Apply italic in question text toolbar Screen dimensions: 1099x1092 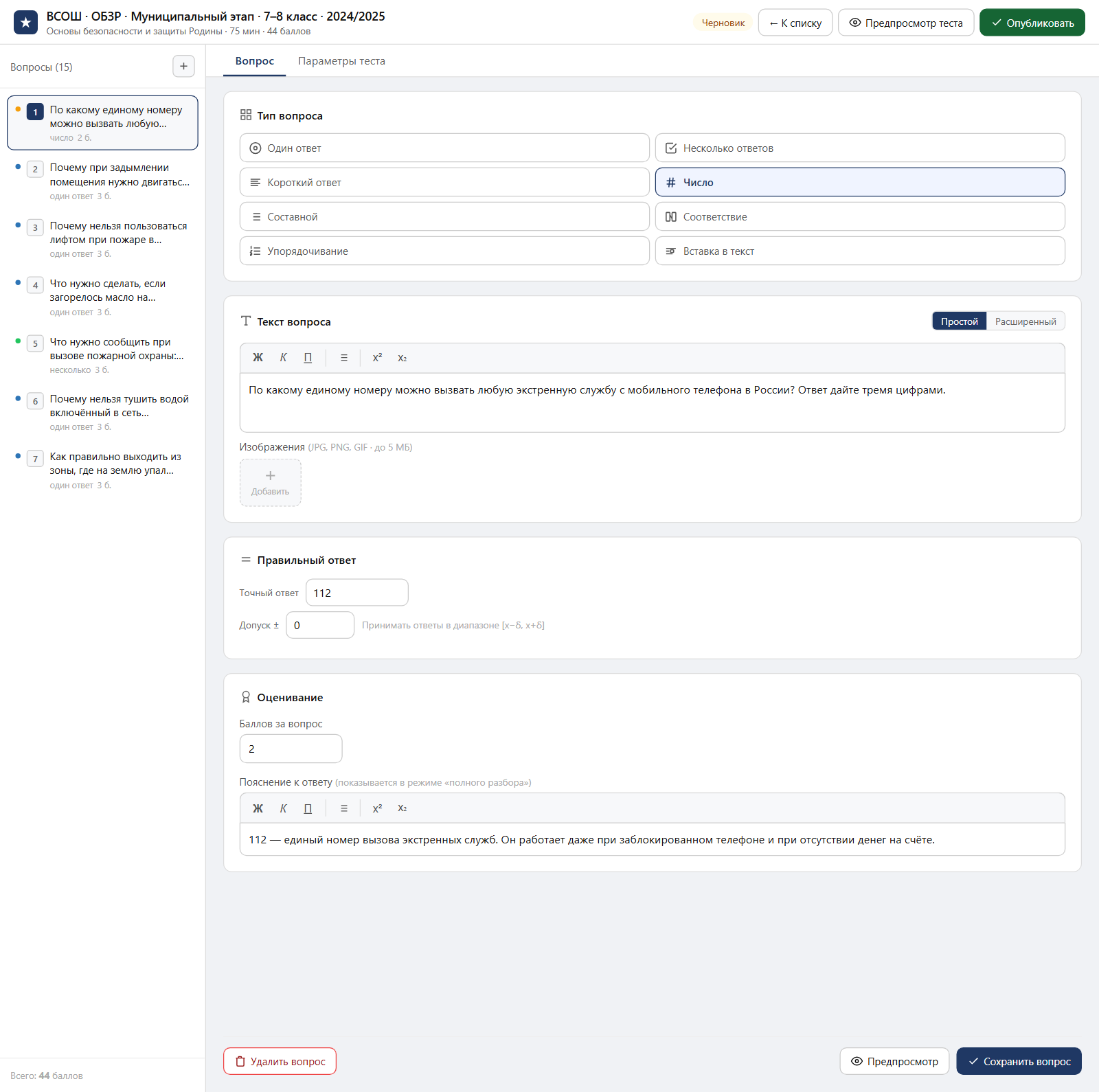(x=283, y=358)
